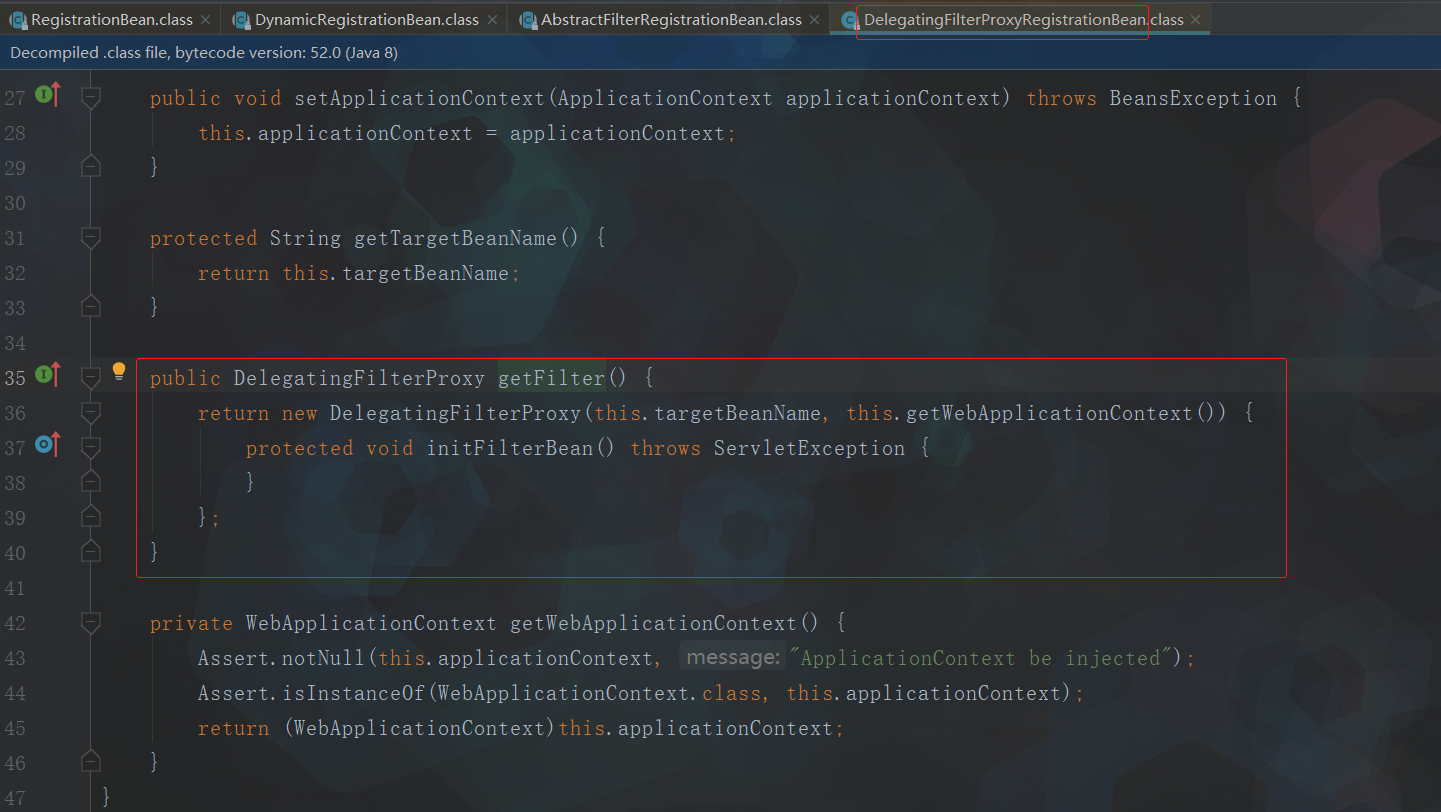The image size is (1441, 812).
Task: Click line number 45 in the gutter
Action: [15, 728]
